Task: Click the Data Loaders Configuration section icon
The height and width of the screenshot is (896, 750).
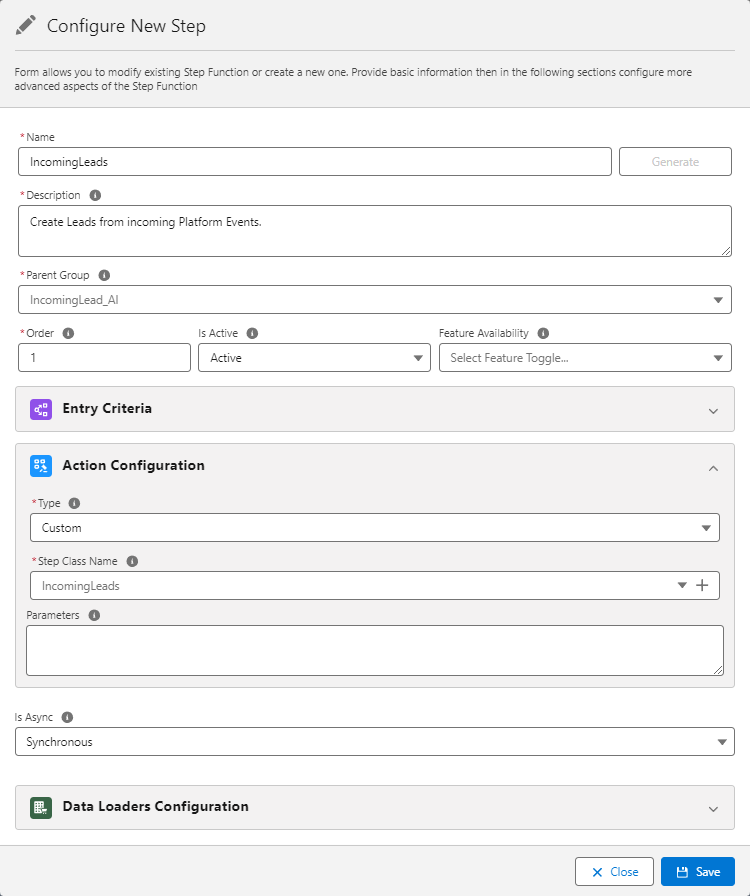Action: tap(40, 808)
